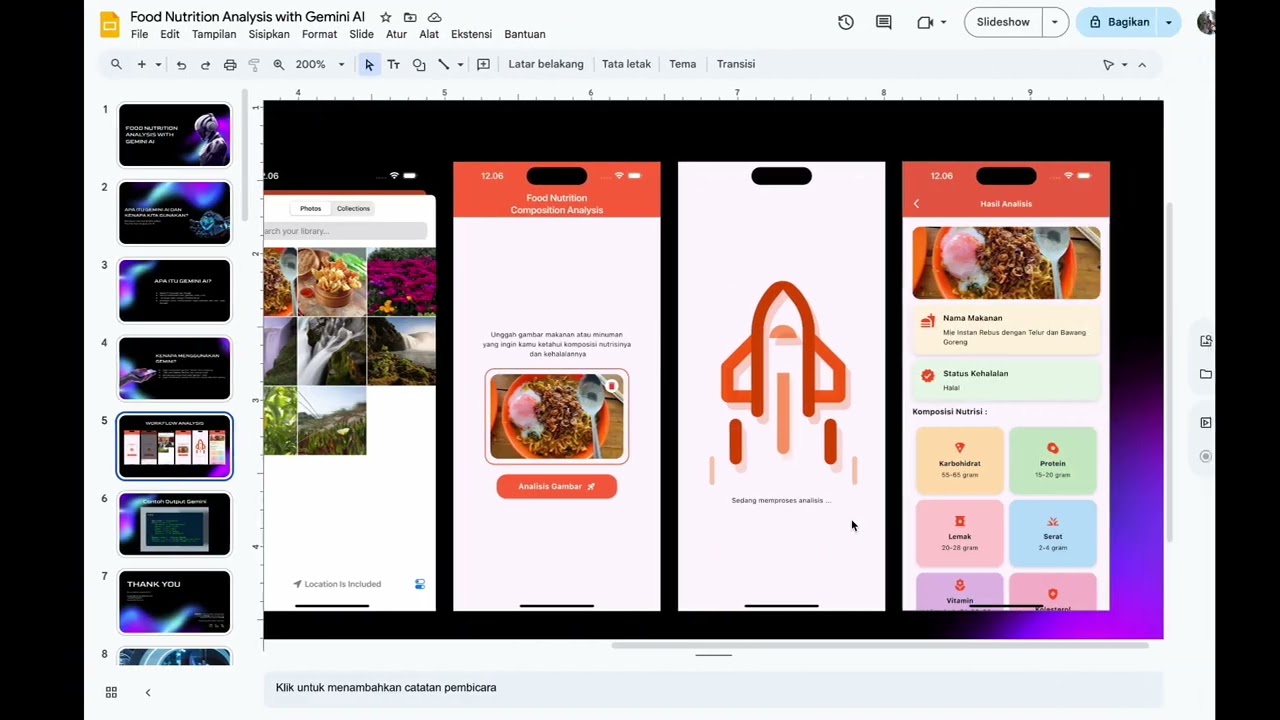Select slide 6 Contoh Output Gemini thumbnail

175,524
